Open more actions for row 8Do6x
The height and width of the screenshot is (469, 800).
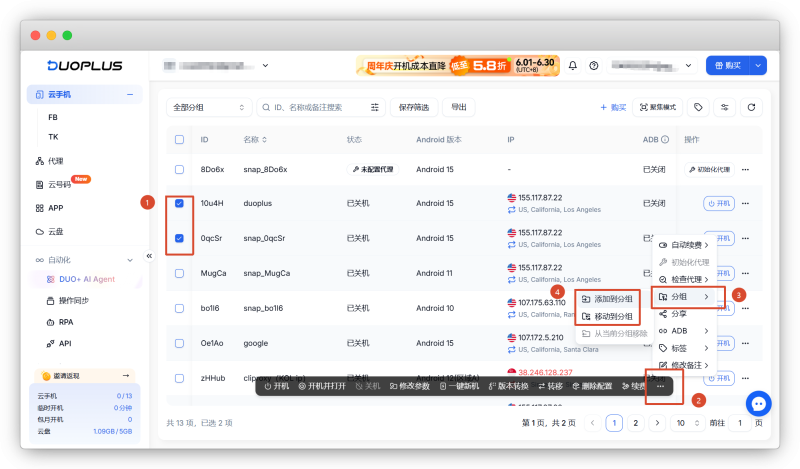tap(745, 169)
